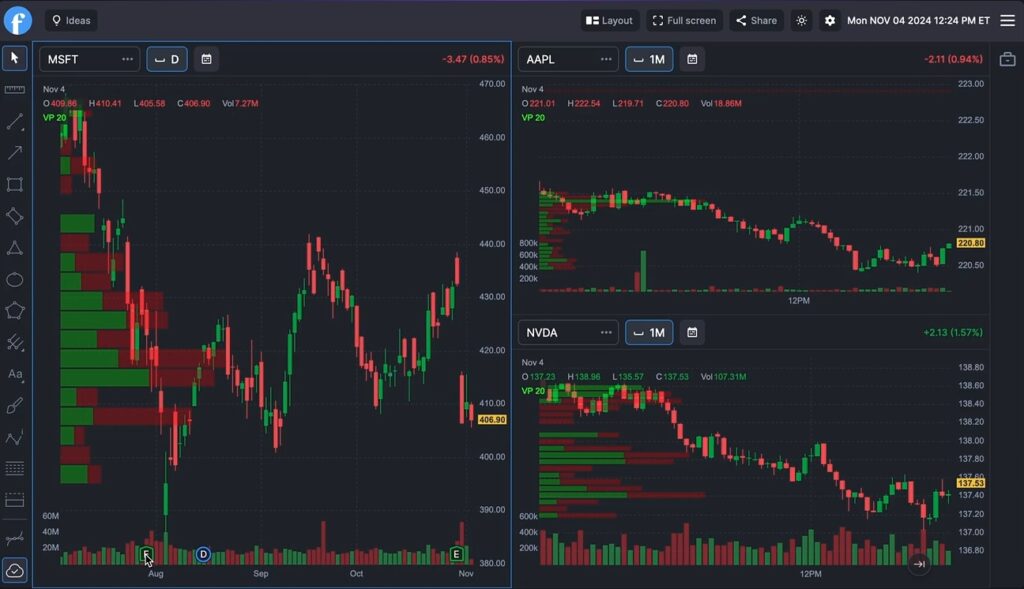This screenshot has width=1024, height=589.
Task: Open AAPL chart date range calendar
Action: 692,59
